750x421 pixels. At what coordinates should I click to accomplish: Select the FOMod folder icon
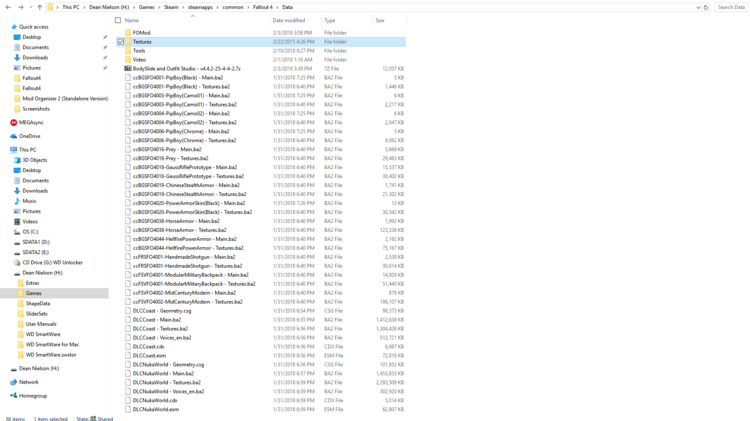point(128,33)
